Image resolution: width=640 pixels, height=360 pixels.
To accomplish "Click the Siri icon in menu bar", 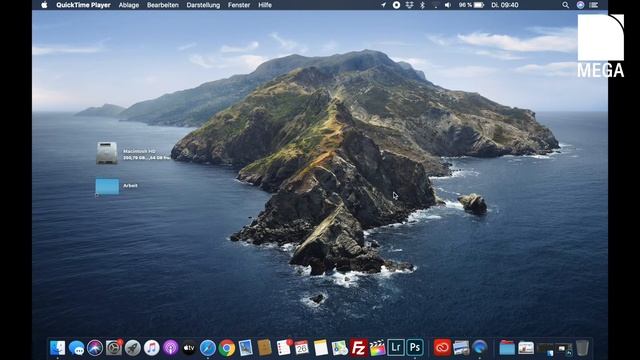I will tap(580, 5).
